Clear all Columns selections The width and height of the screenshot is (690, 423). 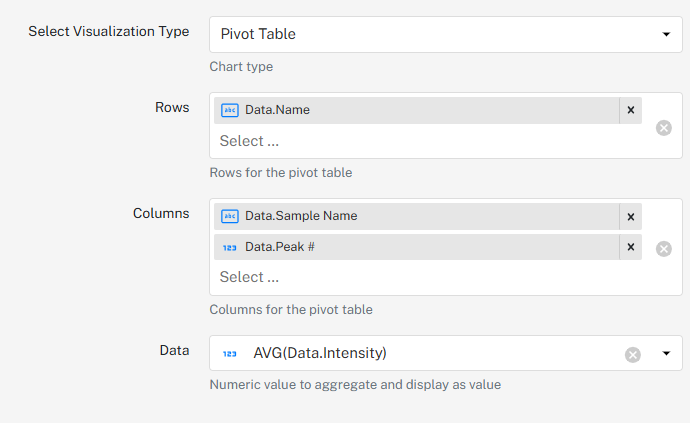[664, 249]
